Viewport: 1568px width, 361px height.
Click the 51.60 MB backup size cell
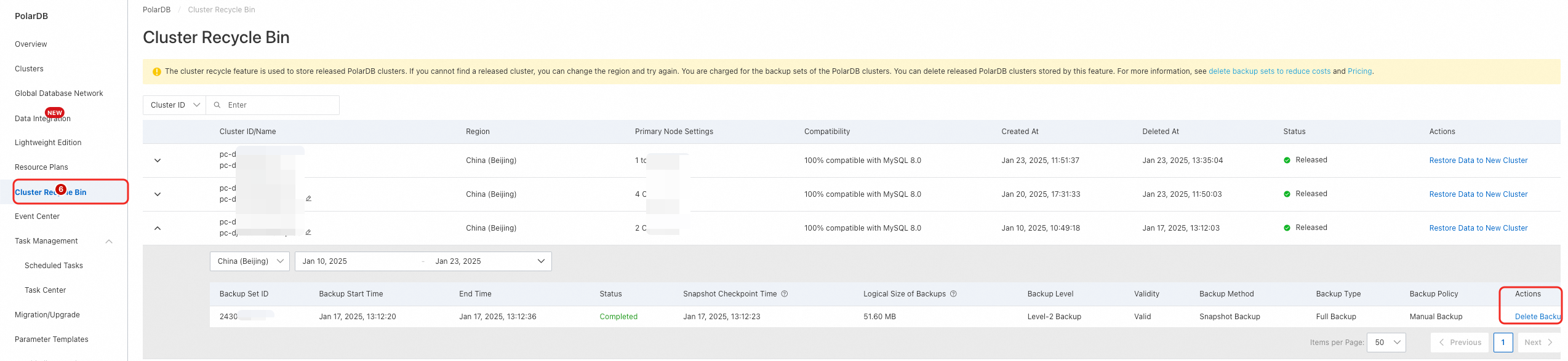879,317
